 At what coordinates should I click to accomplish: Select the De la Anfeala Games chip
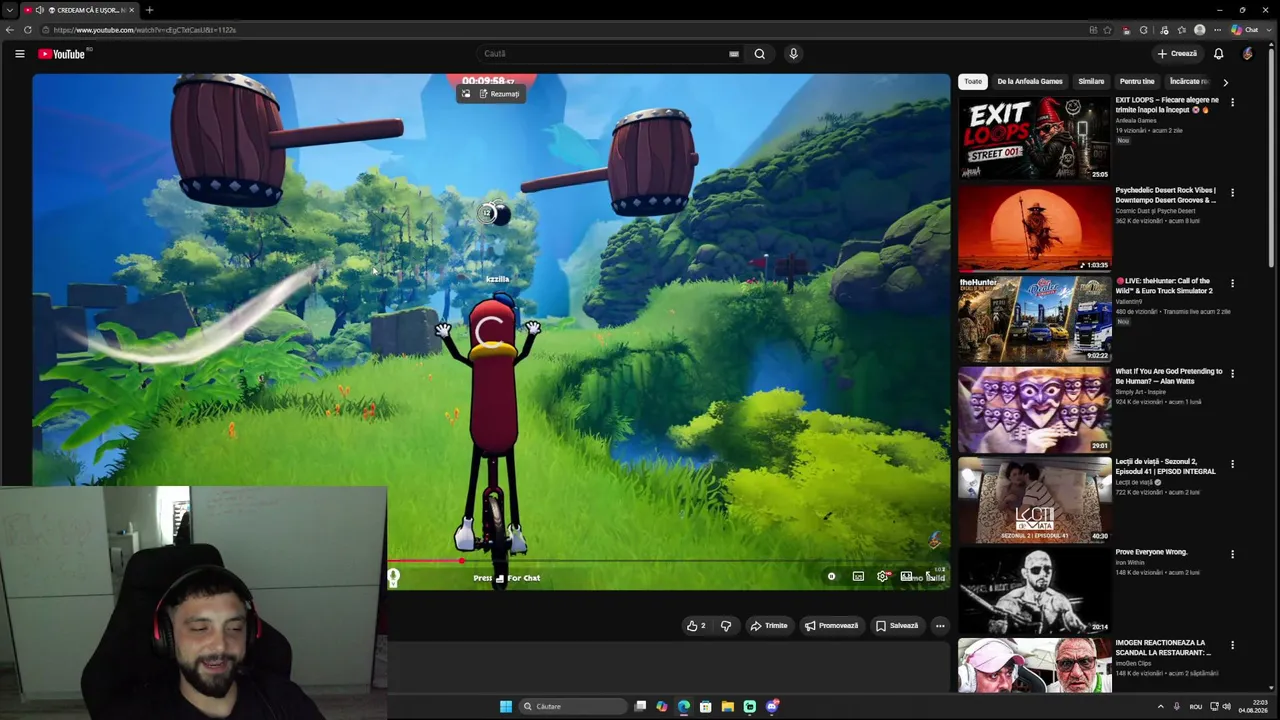pos(1030,82)
